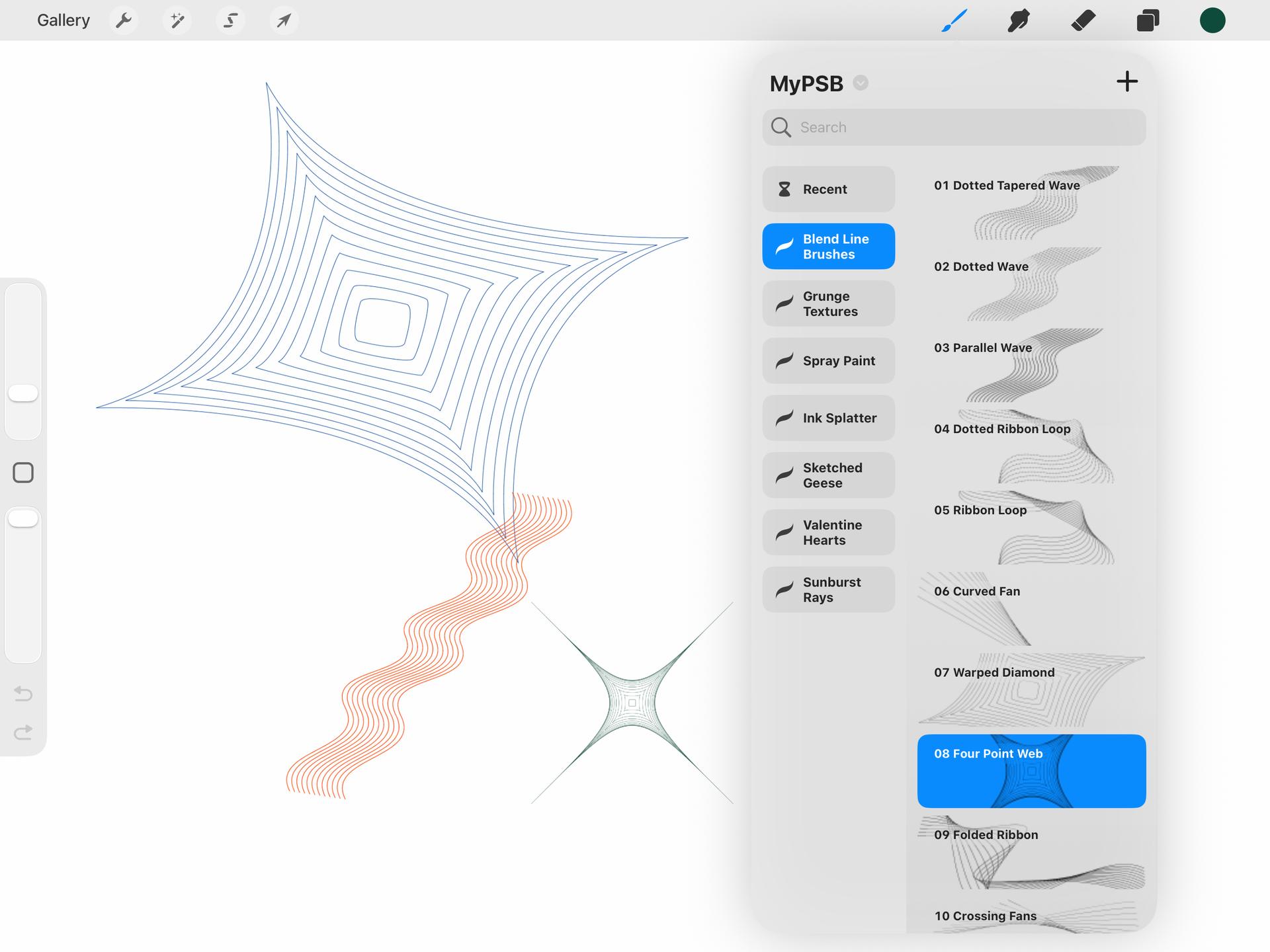Undo the last action

tap(23, 694)
